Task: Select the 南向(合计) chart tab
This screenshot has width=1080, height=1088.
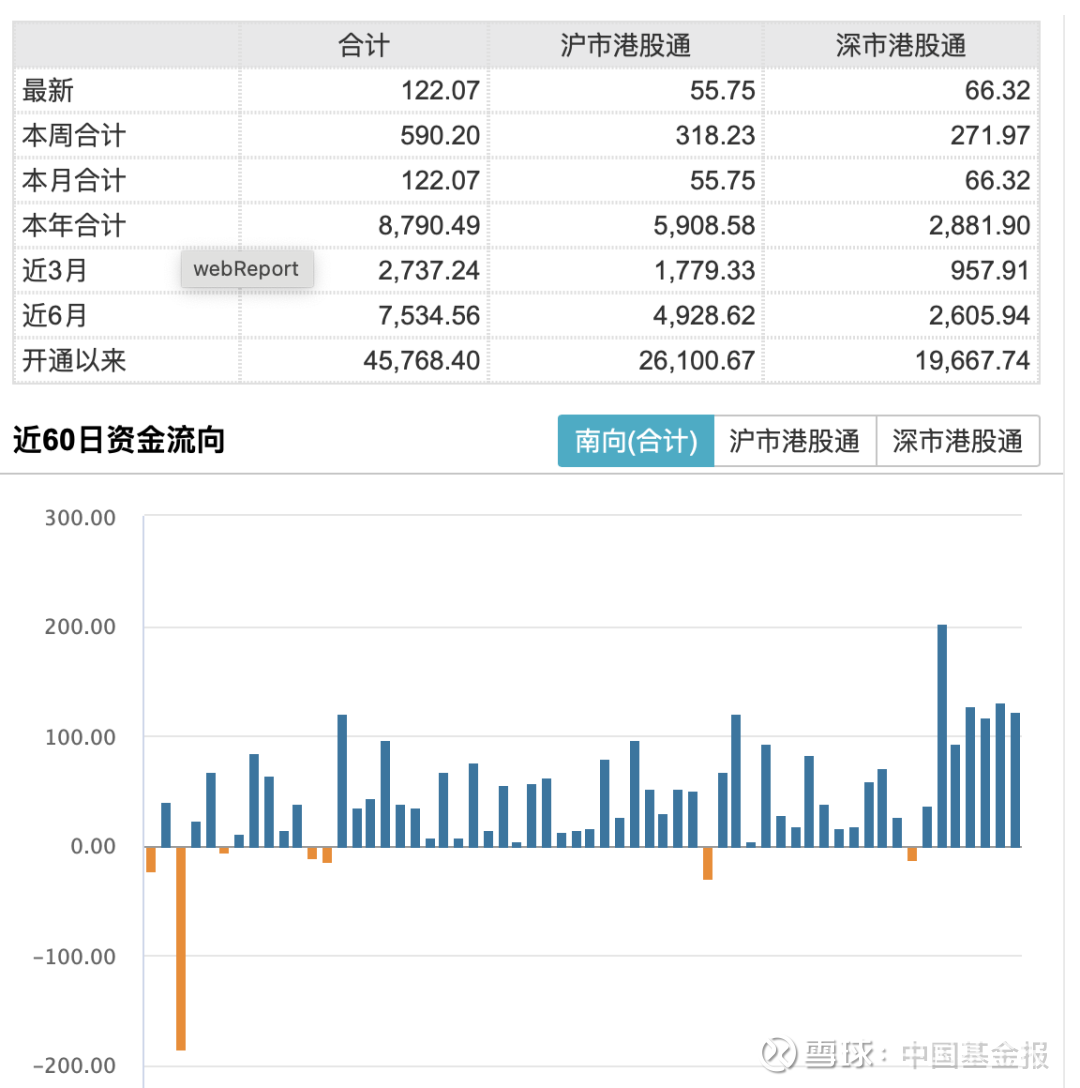Action: [x=635, y=441]
